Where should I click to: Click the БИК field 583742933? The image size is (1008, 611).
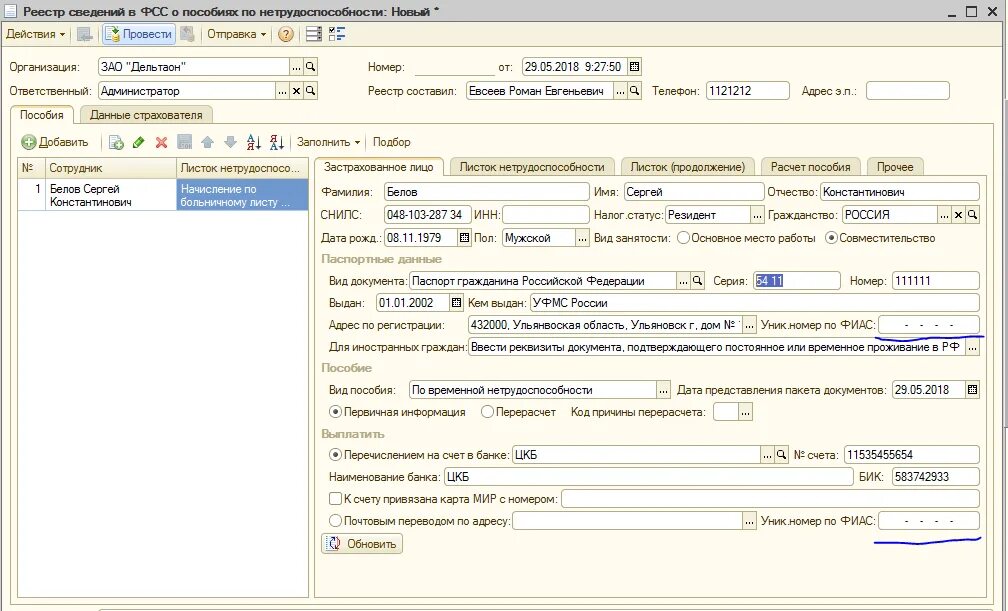click(935, 477)
